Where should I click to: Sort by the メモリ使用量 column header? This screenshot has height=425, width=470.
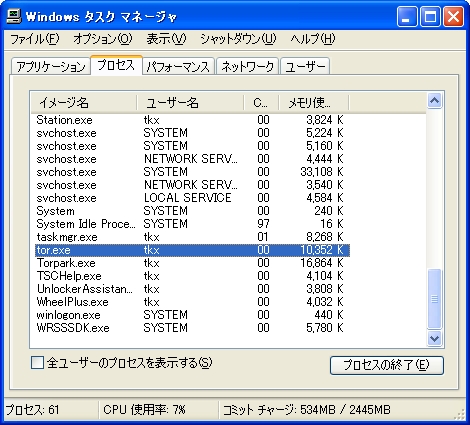click(313, 102)
